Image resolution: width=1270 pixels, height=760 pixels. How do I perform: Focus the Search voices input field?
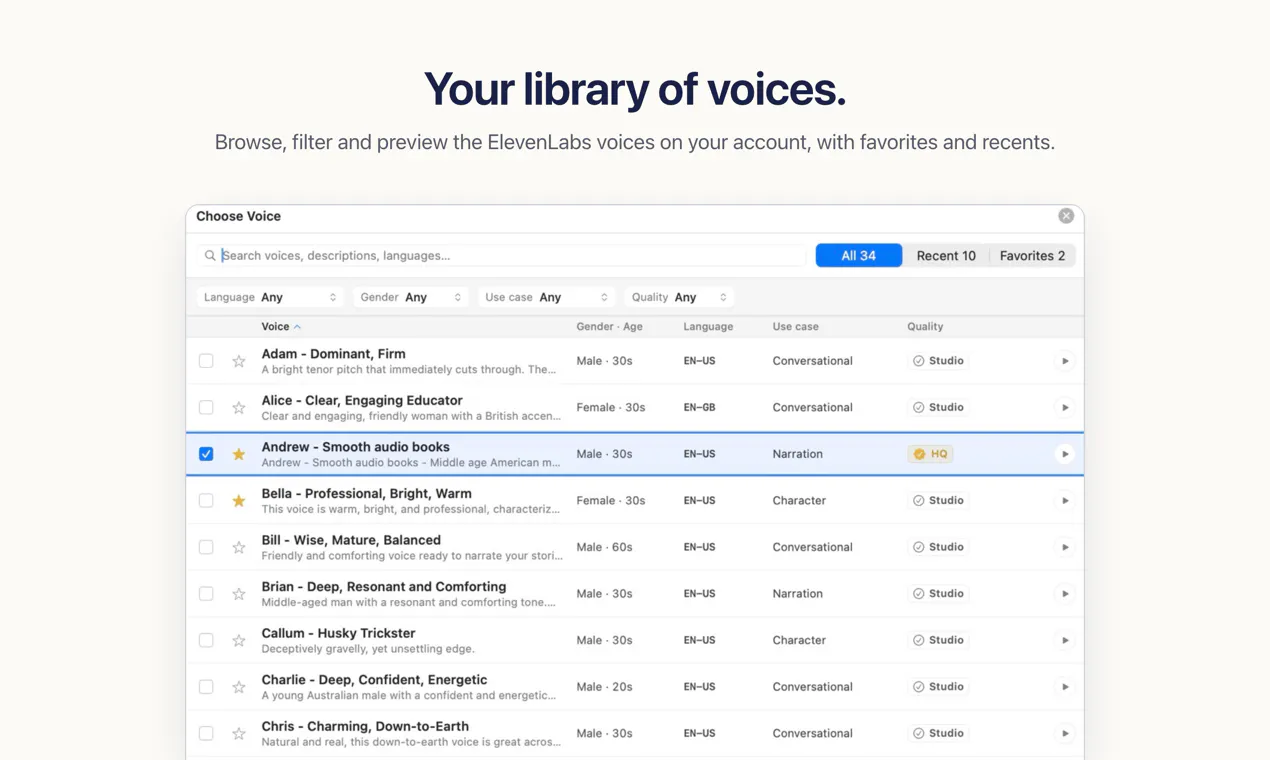coord(501,256)
